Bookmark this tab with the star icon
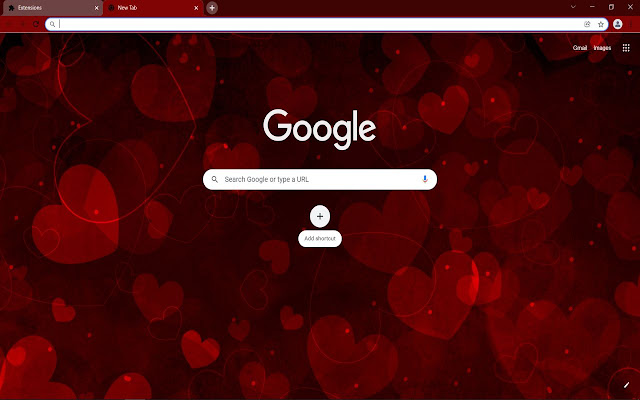Viewport: 640px width, 400px height. click(601, 24)
